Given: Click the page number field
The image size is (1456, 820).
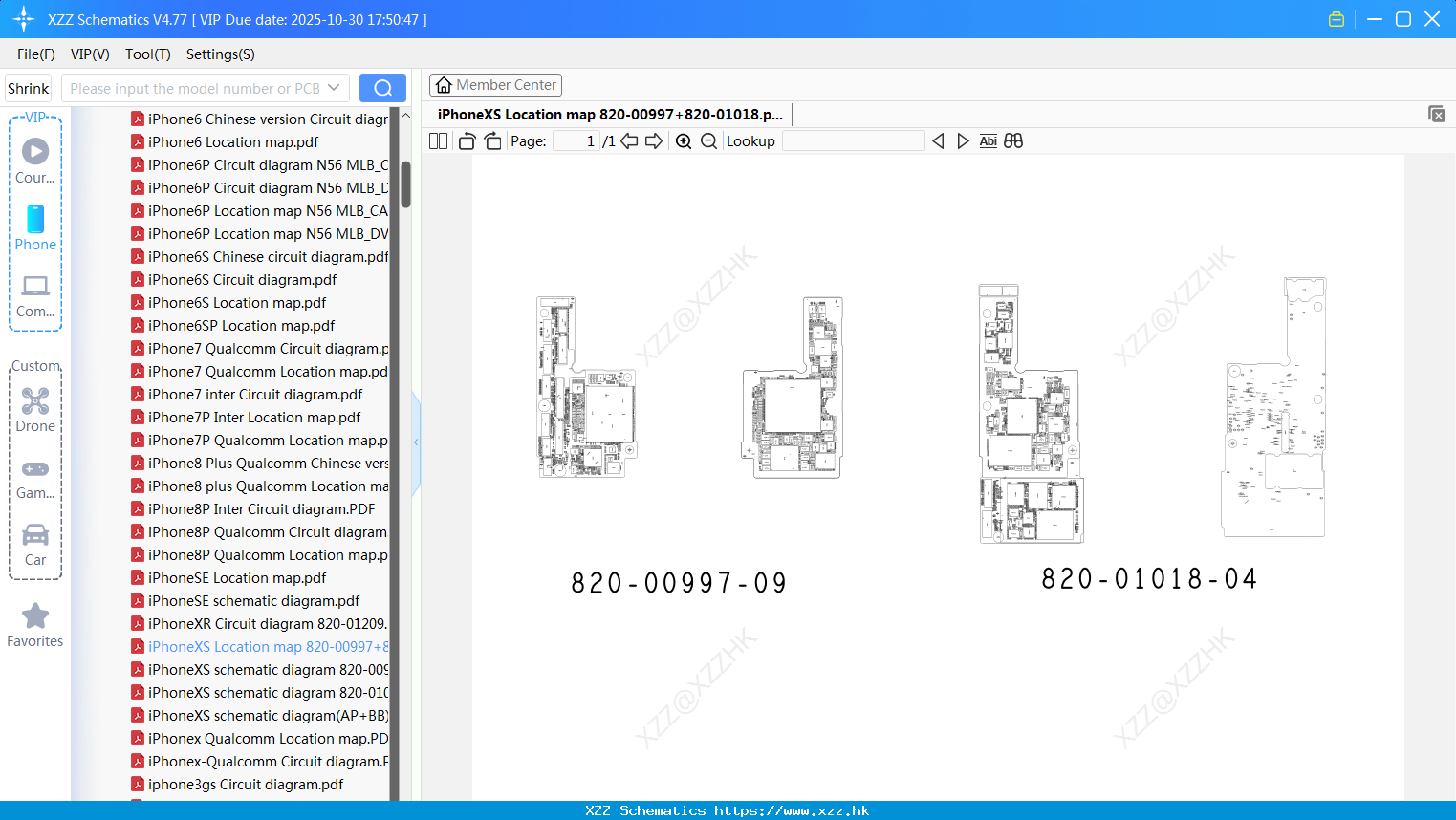Looking at the screenshot, I should 576,141.
